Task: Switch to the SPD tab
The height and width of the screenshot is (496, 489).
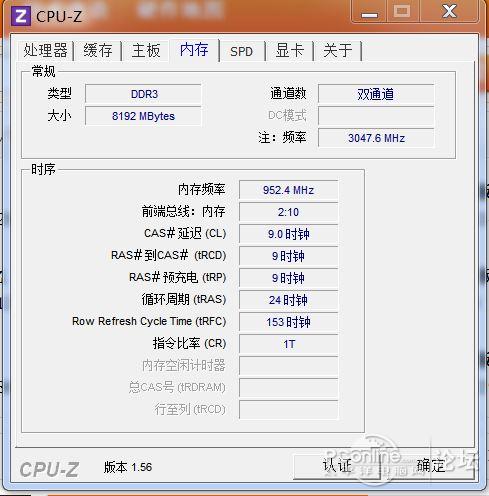Action: click(242, 51)
